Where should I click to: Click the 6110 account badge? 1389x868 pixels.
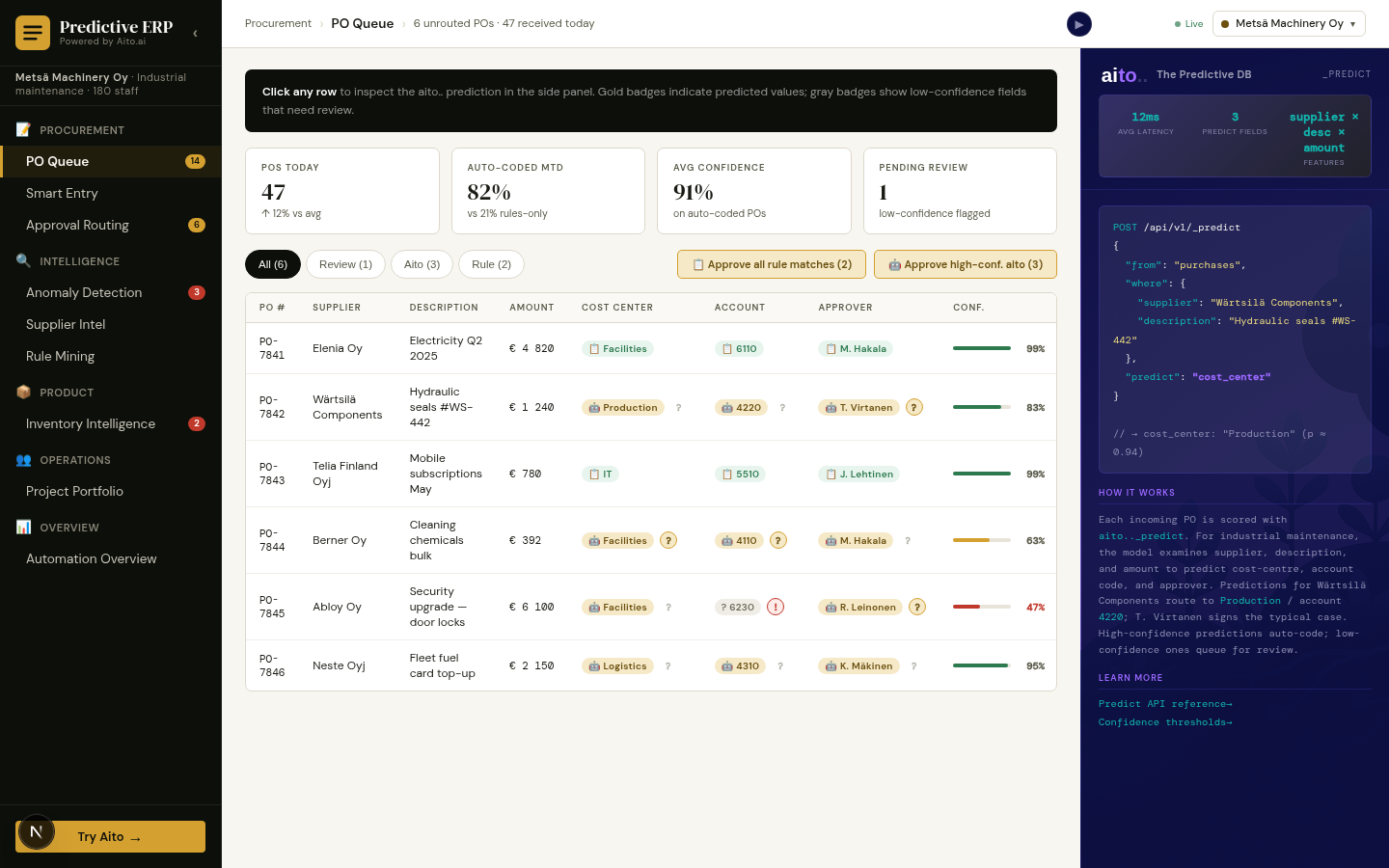coord(739,349)
